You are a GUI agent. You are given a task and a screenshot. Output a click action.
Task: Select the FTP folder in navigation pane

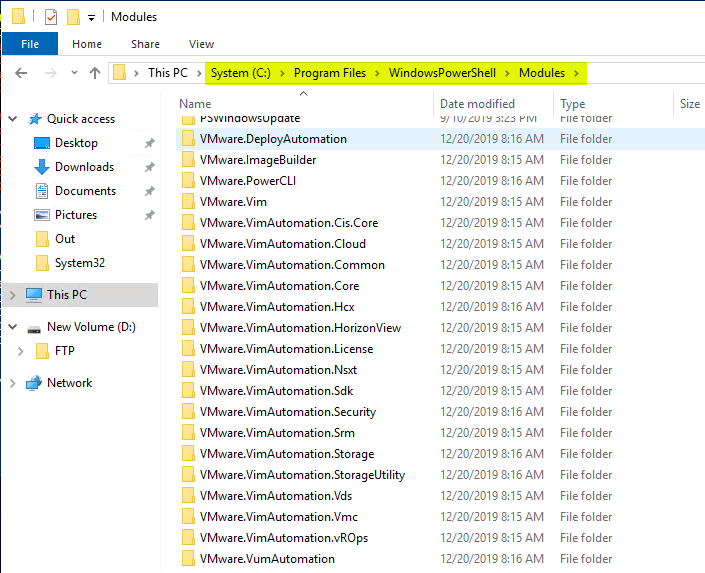tap(64, 350)
